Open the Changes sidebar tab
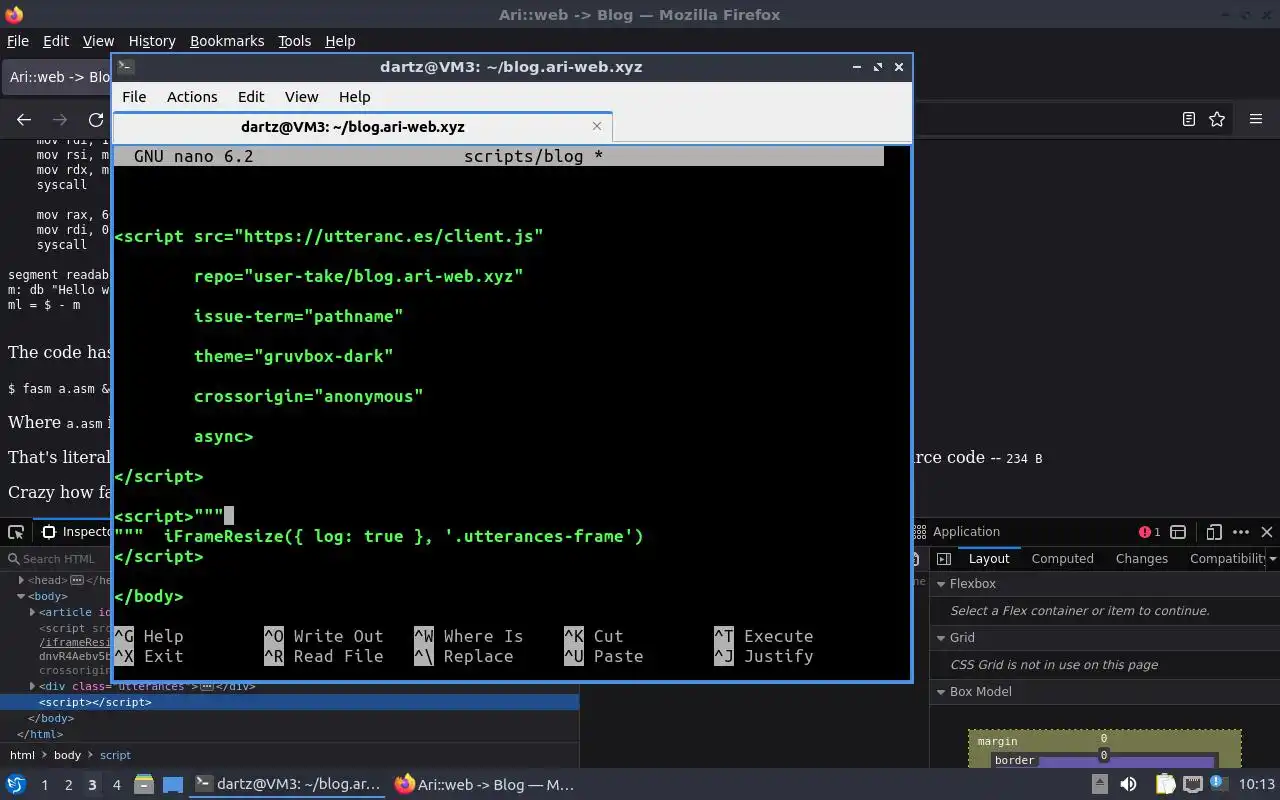 tap(1141, 559)
